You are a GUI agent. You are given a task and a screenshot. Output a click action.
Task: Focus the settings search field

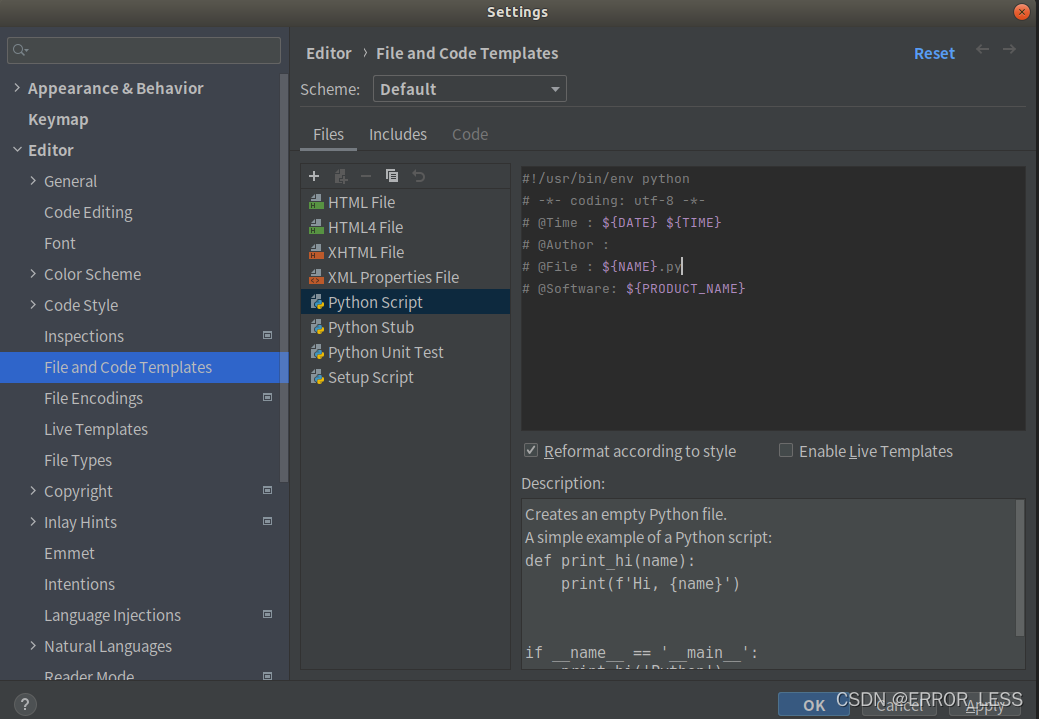coord(144,50)
